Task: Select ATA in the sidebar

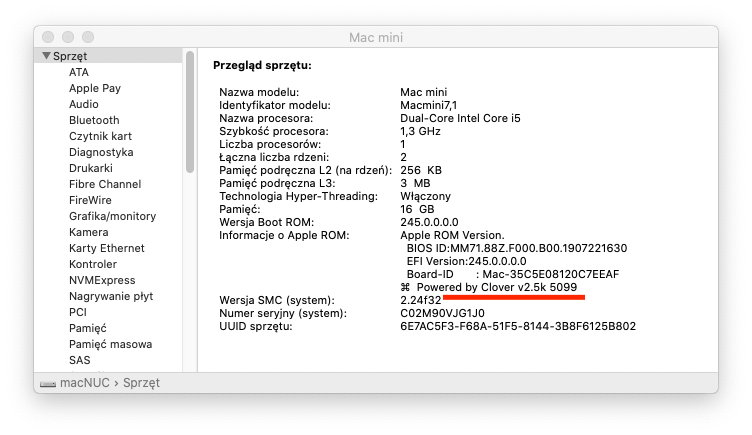Action: point(79,72)
